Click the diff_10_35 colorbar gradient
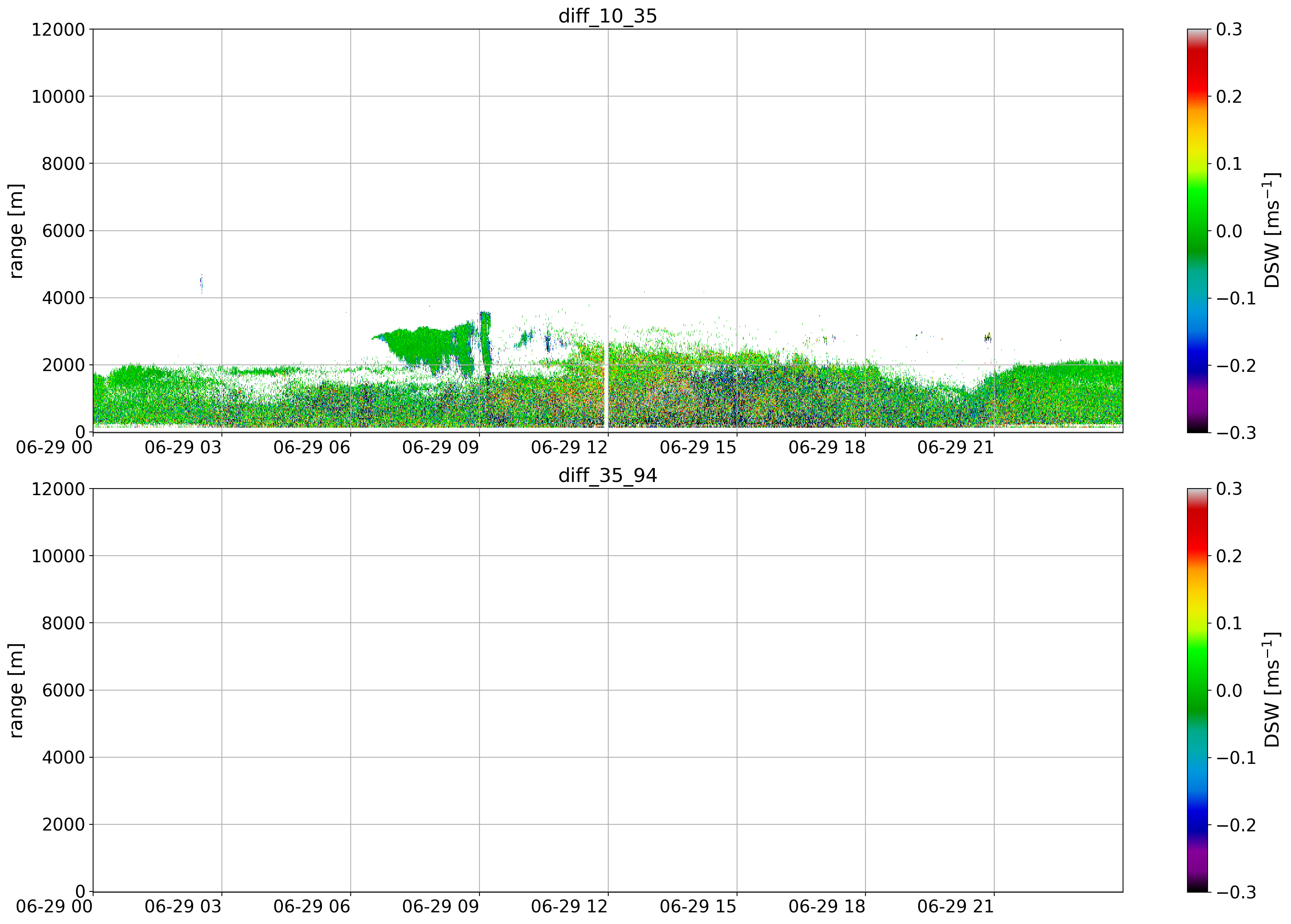 (x=1197, y=230)
